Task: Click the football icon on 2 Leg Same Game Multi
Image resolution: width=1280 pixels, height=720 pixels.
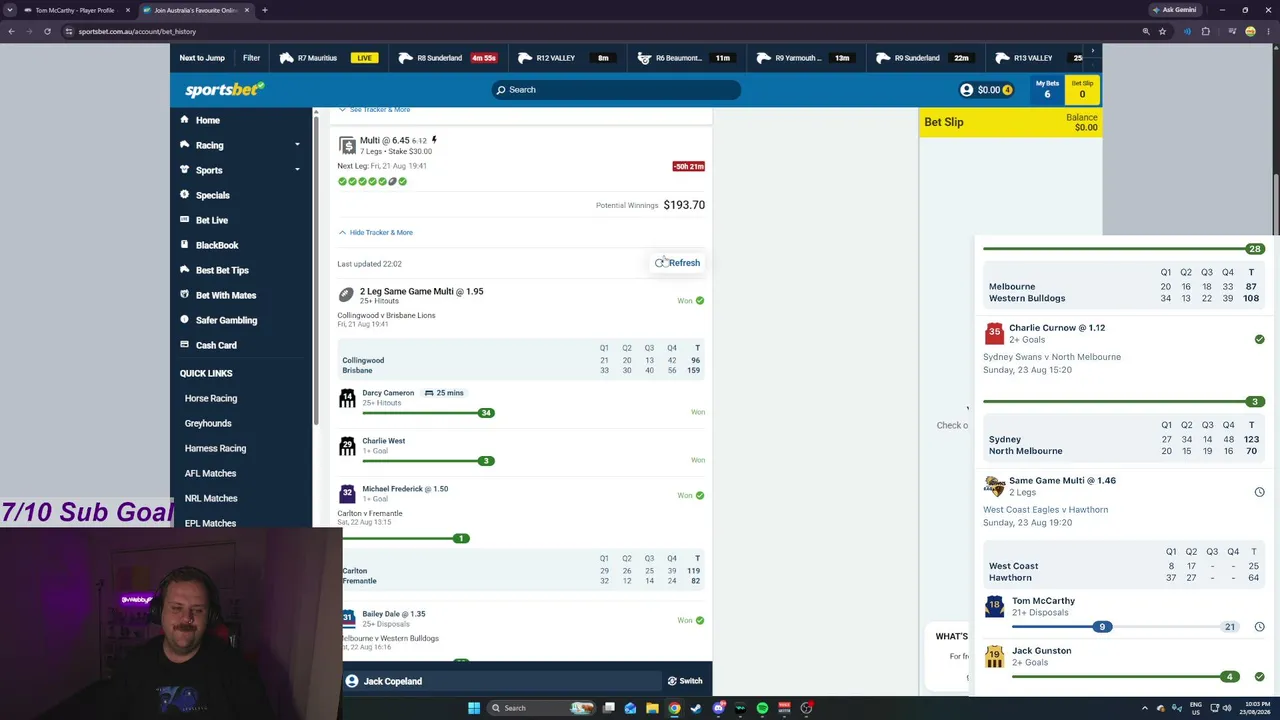Action: tap(346, 295)
